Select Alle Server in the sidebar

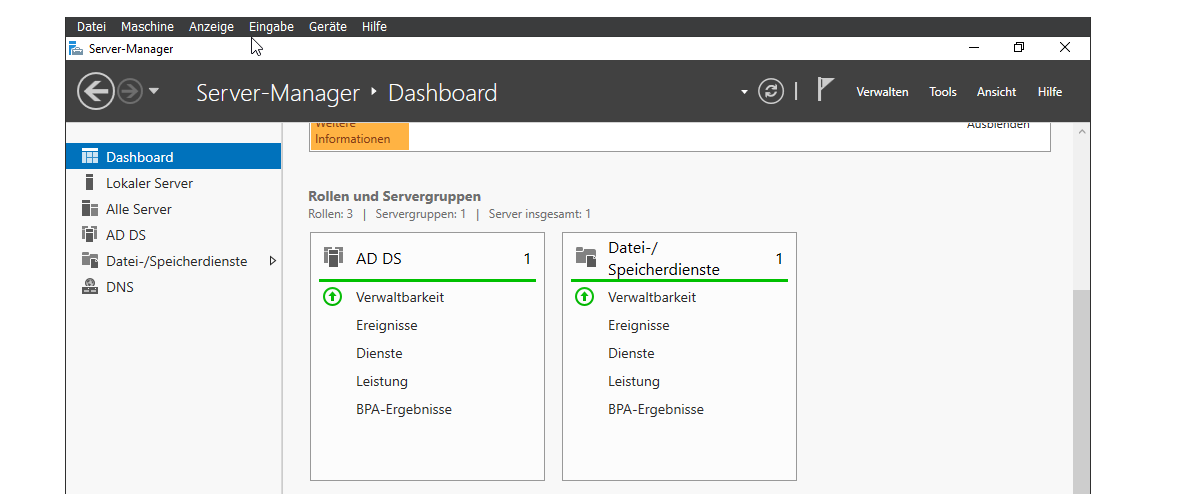click(174, 209)
